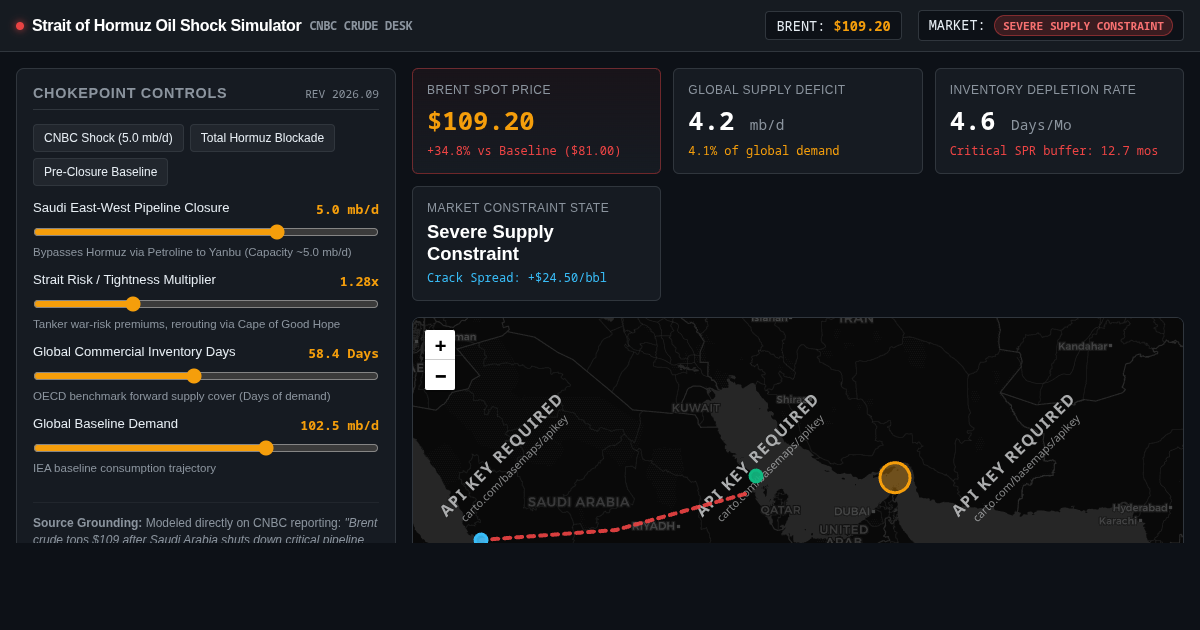
Task: Click the 58.4 Days inventory value
Action: click(x=343, y=353)
